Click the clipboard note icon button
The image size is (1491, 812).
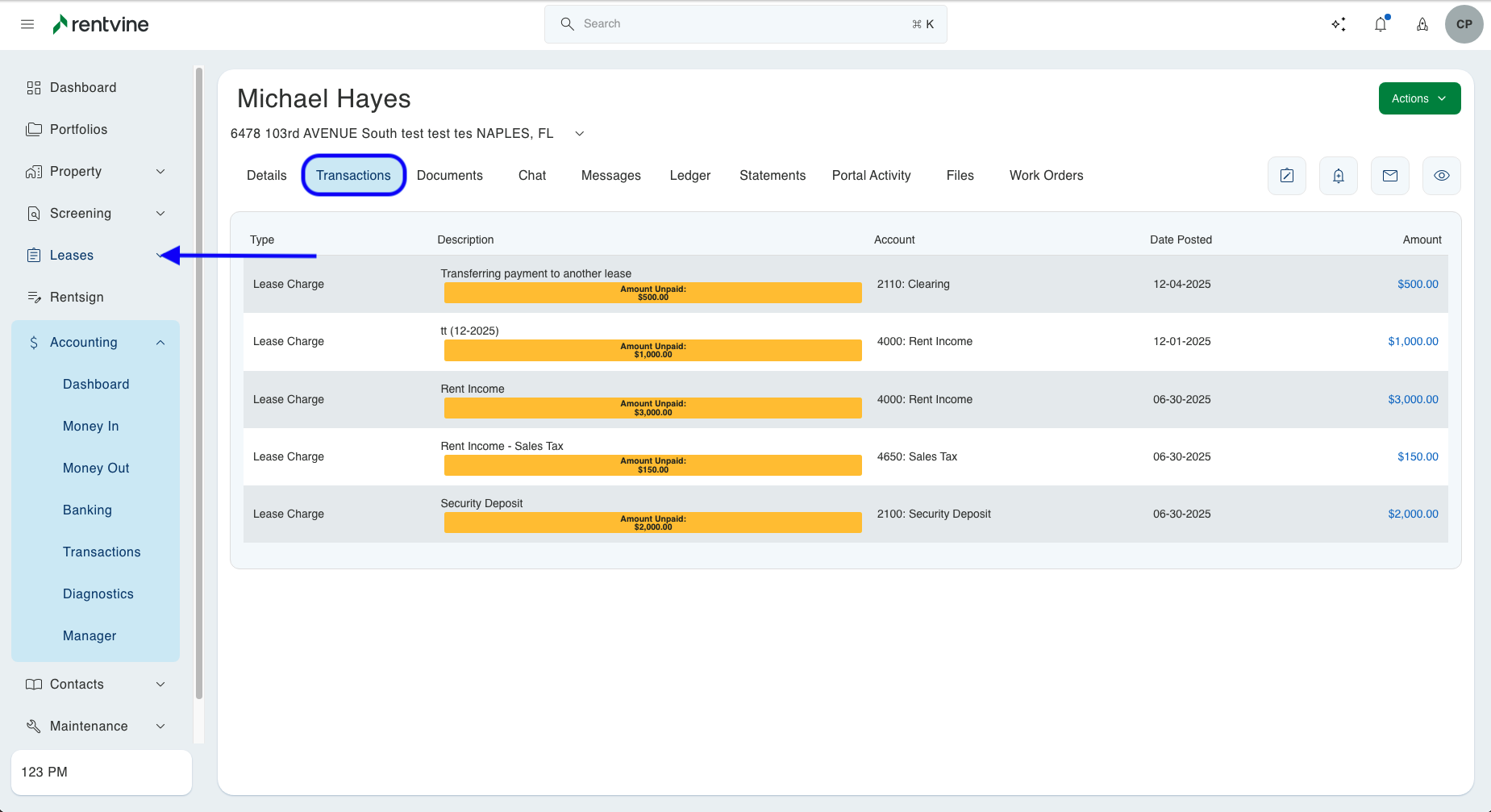1287,176
